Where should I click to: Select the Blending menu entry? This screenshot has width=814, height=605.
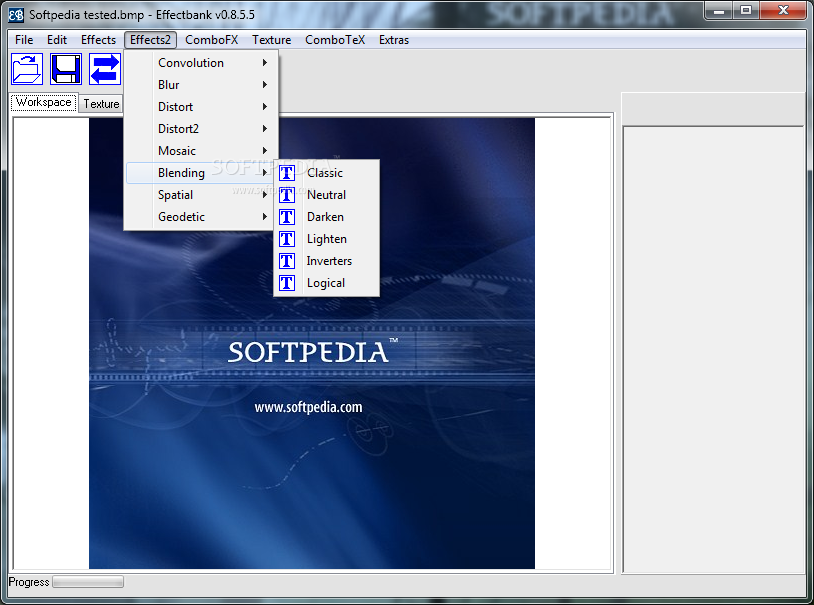point(200,173)
